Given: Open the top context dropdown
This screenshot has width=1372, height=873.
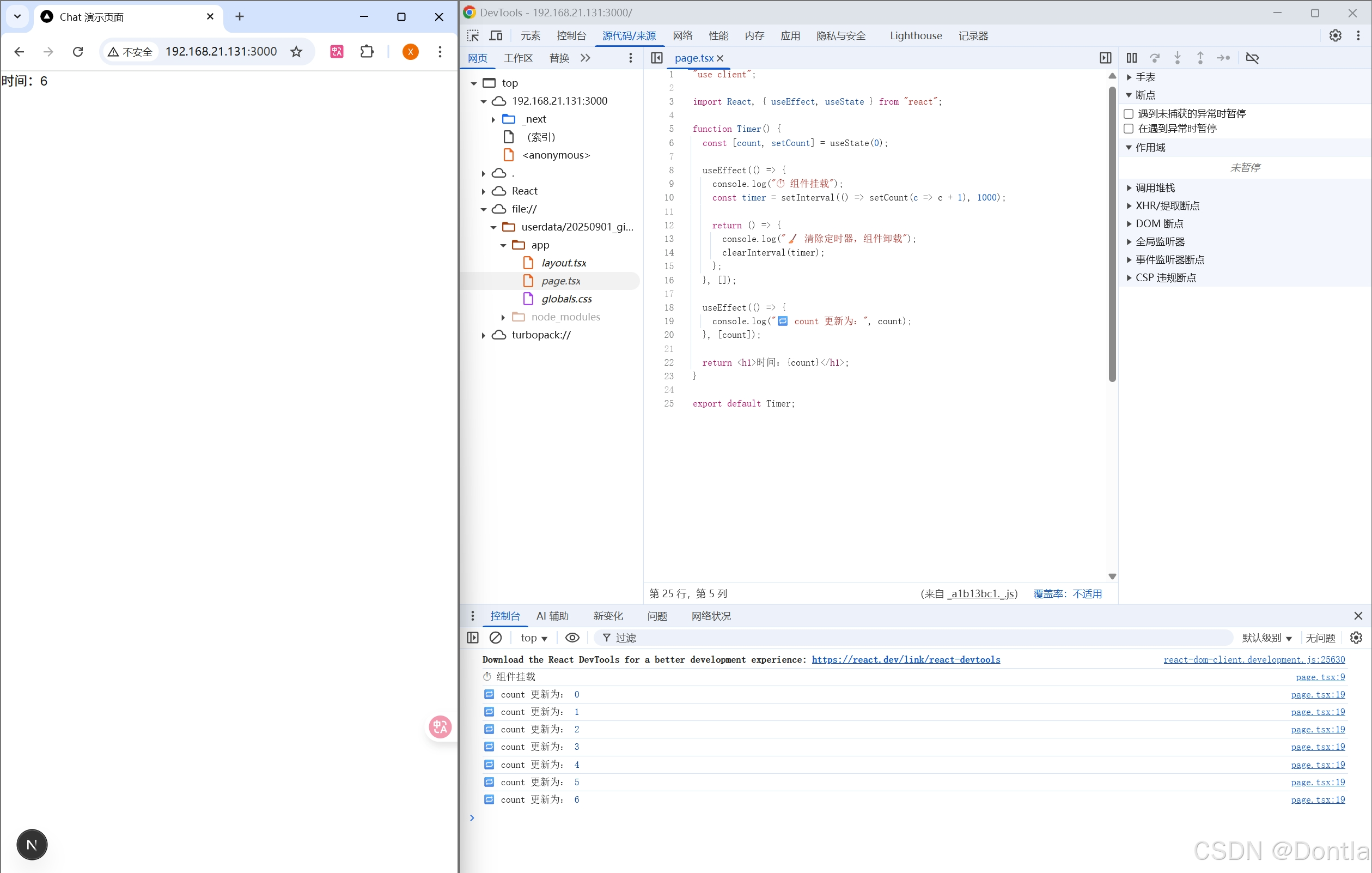Looking at the screenshot, I should tap(533, 638).
